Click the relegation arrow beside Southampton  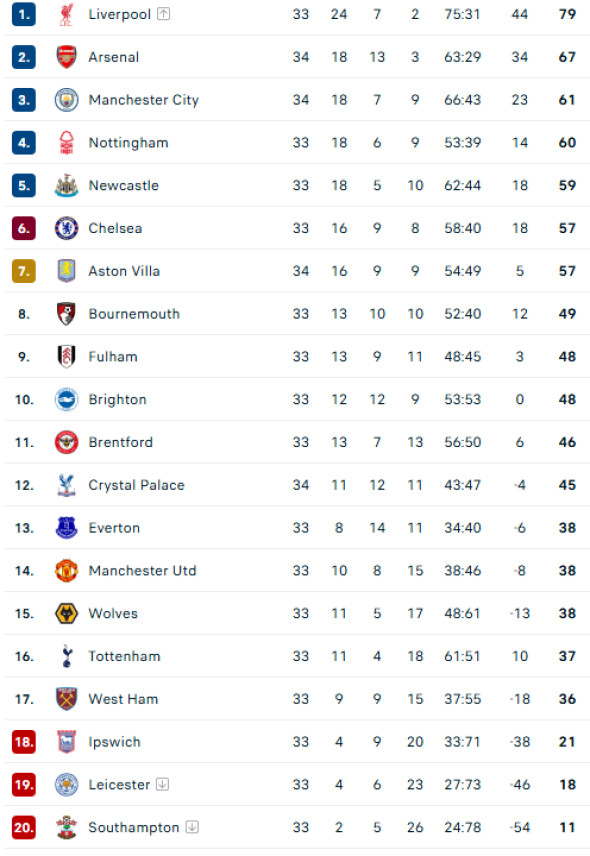point(192,827)
